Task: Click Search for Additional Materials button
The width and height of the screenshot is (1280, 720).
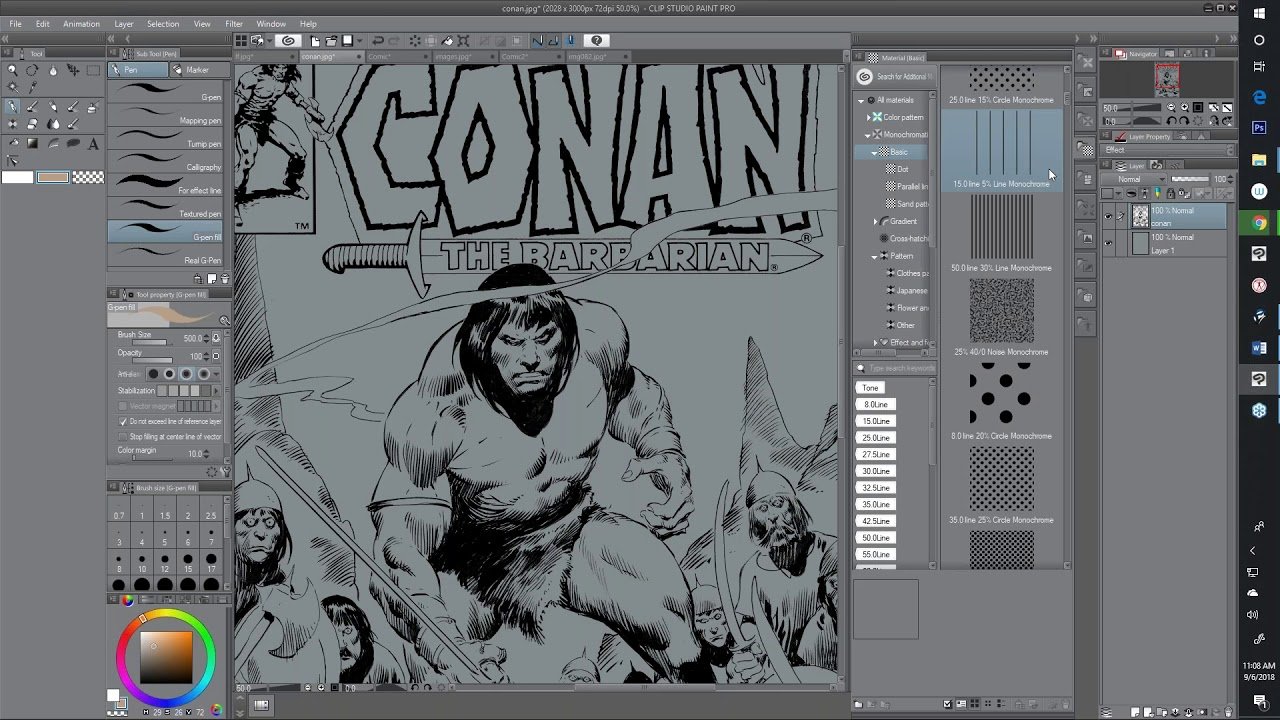Action: [895, 77]
